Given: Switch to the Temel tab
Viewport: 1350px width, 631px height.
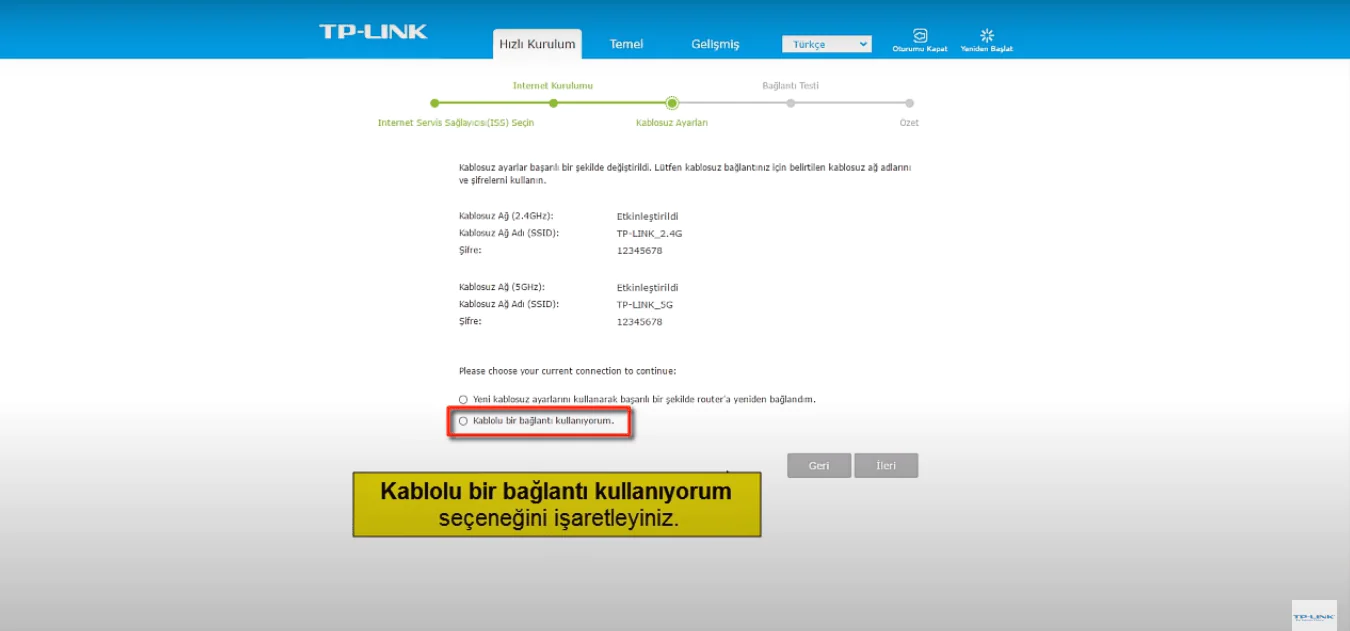Looking at the screenshot, I should point(626,44).
